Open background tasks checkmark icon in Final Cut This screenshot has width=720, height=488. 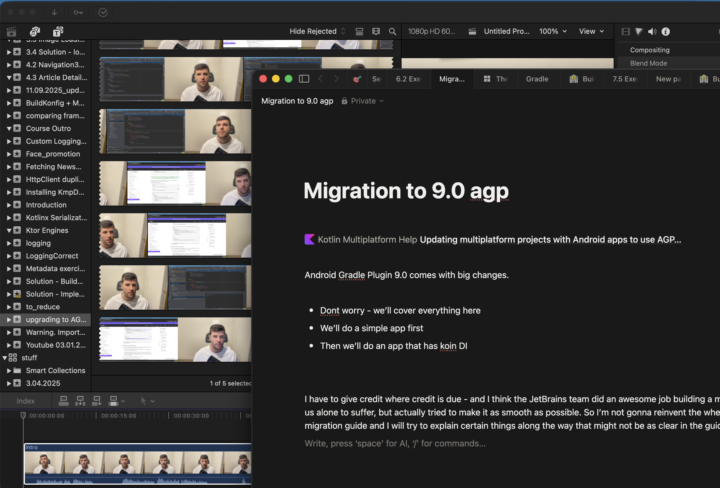[103, 12]
